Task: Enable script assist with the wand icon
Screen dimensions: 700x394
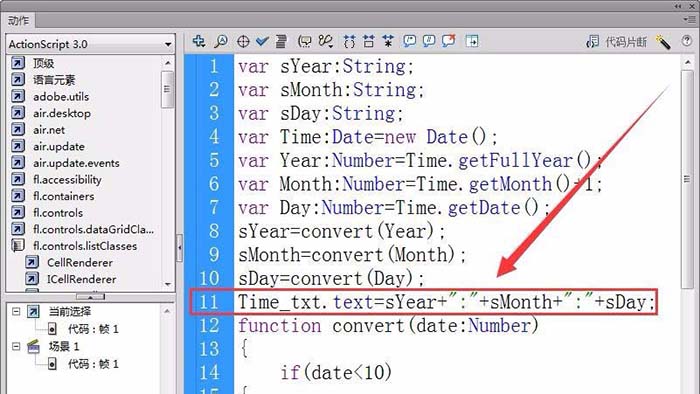Action: coord(663,42)
